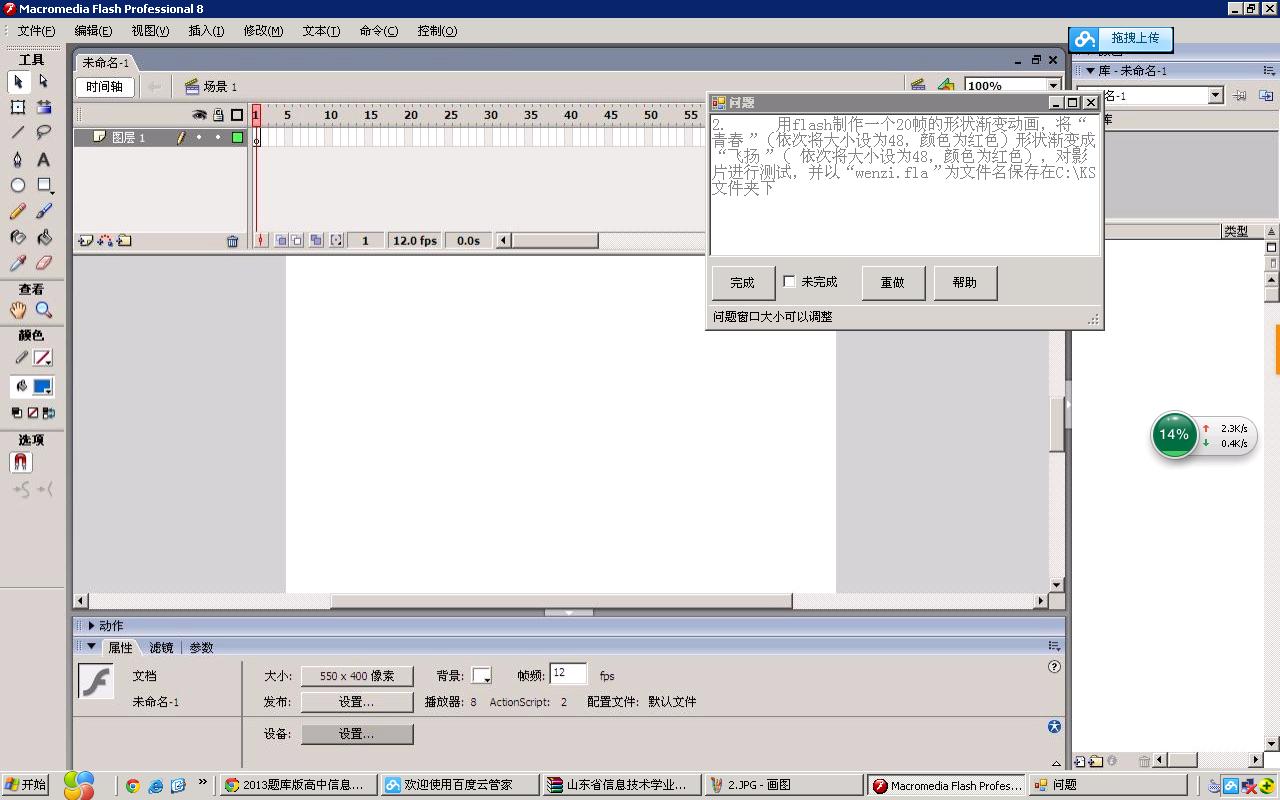The width and height of the screenshot is (1280, 800).
Task: Click the Free Transform tool
Action: pyautogui.click(x=18, y=107)
